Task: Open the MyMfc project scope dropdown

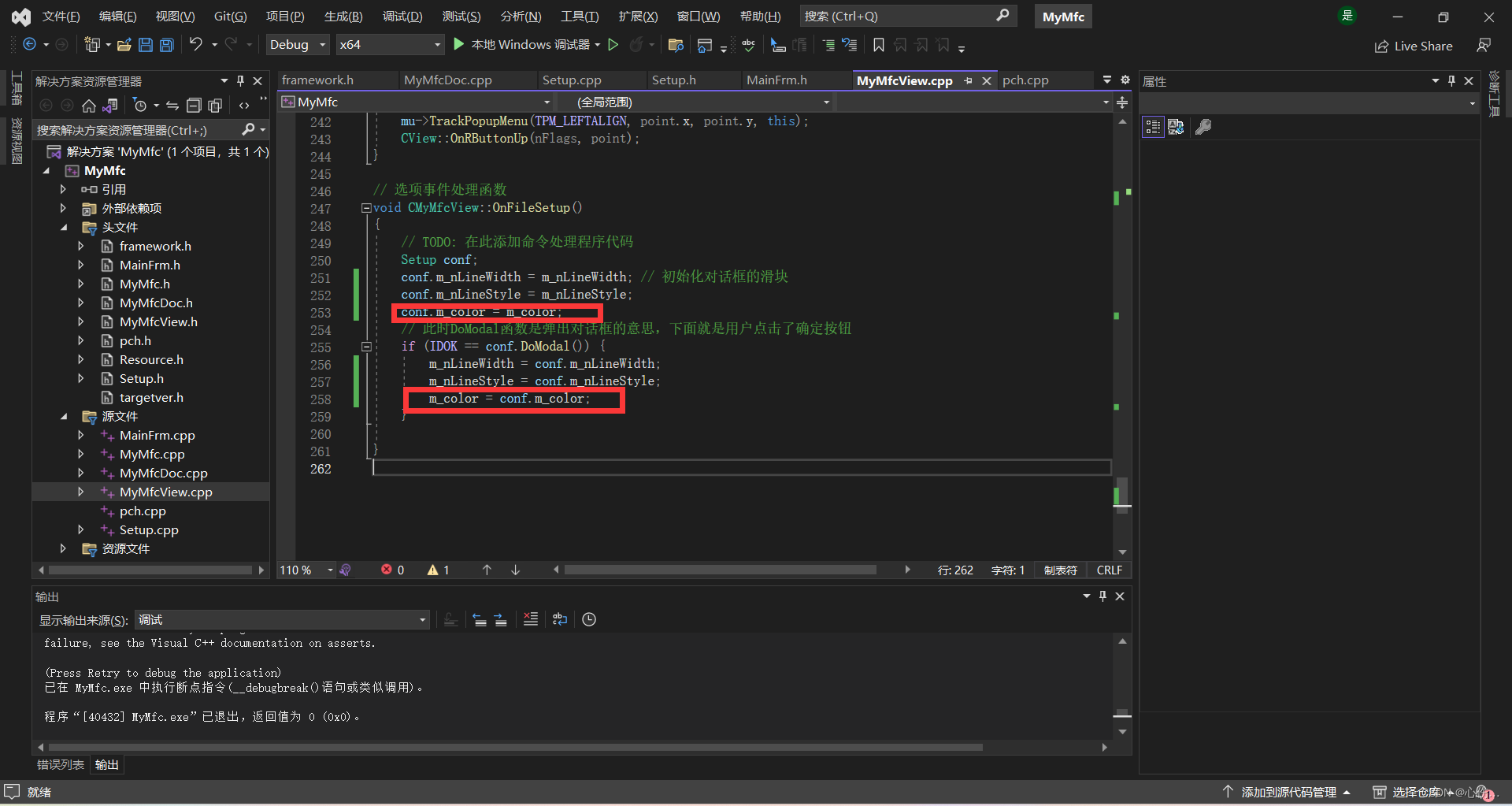Action: pos(416,102)
